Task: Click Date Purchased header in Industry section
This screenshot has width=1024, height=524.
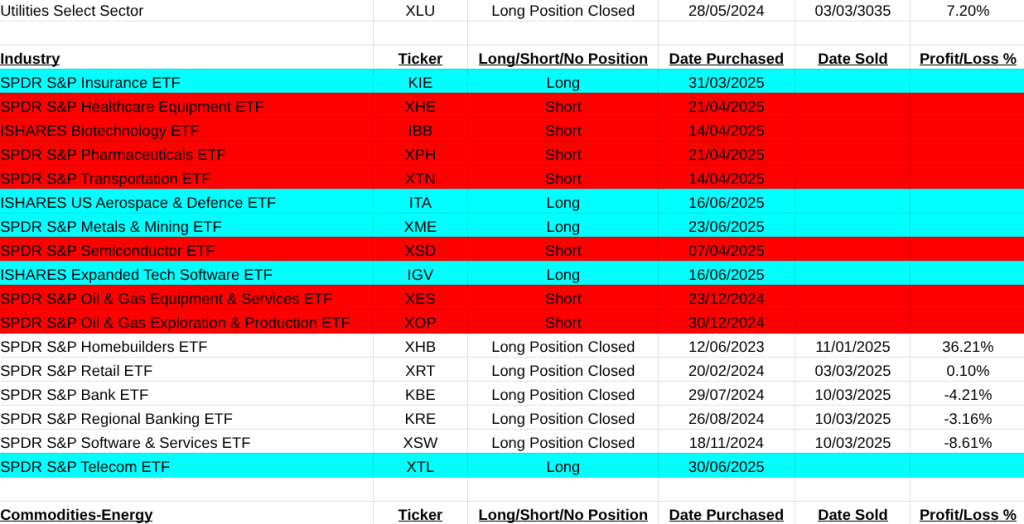Action: (726, 59)
